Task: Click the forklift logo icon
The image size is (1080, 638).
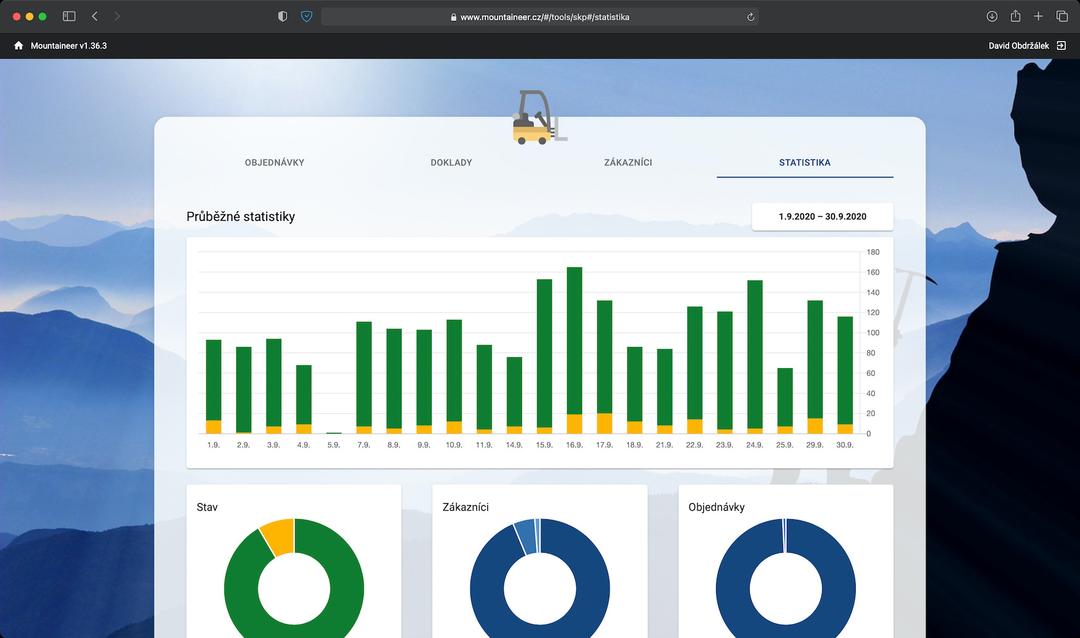Action: [540, 117]
